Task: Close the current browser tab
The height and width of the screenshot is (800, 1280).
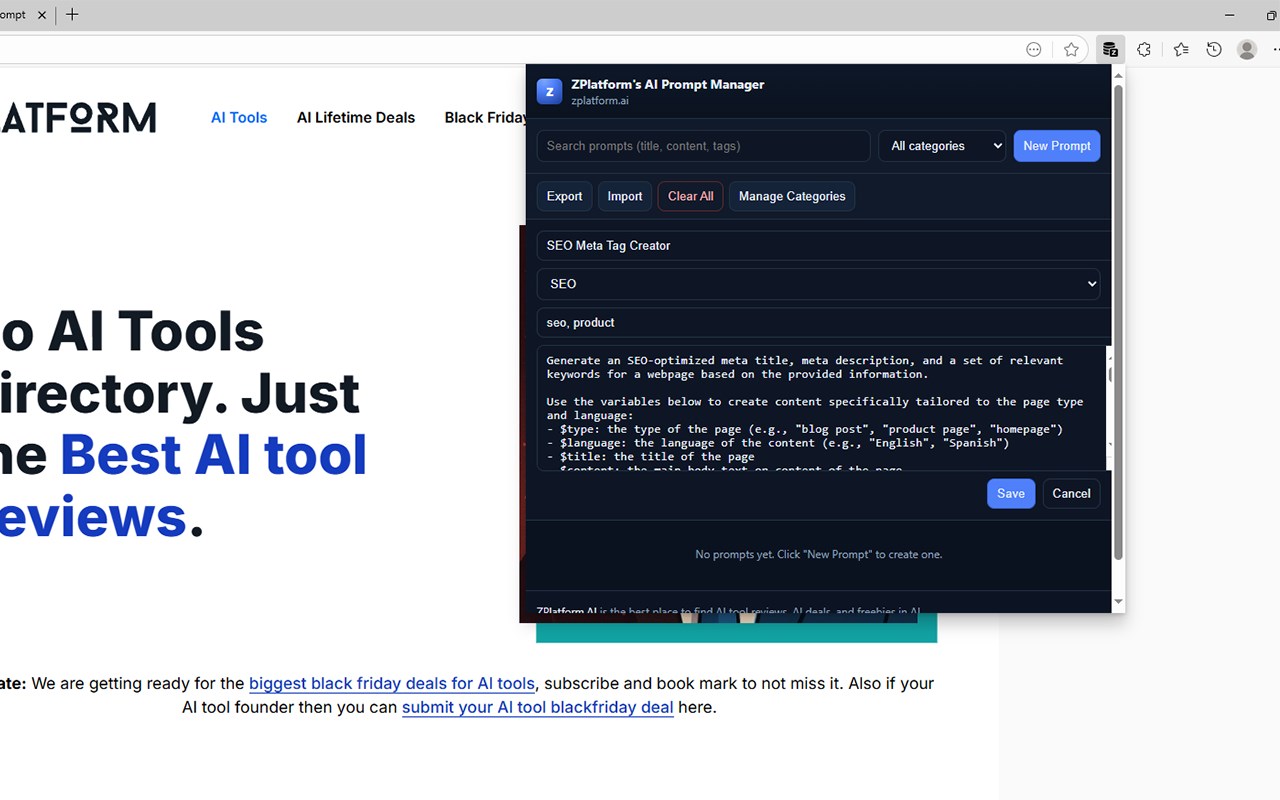Action: (x=42, y=15)
